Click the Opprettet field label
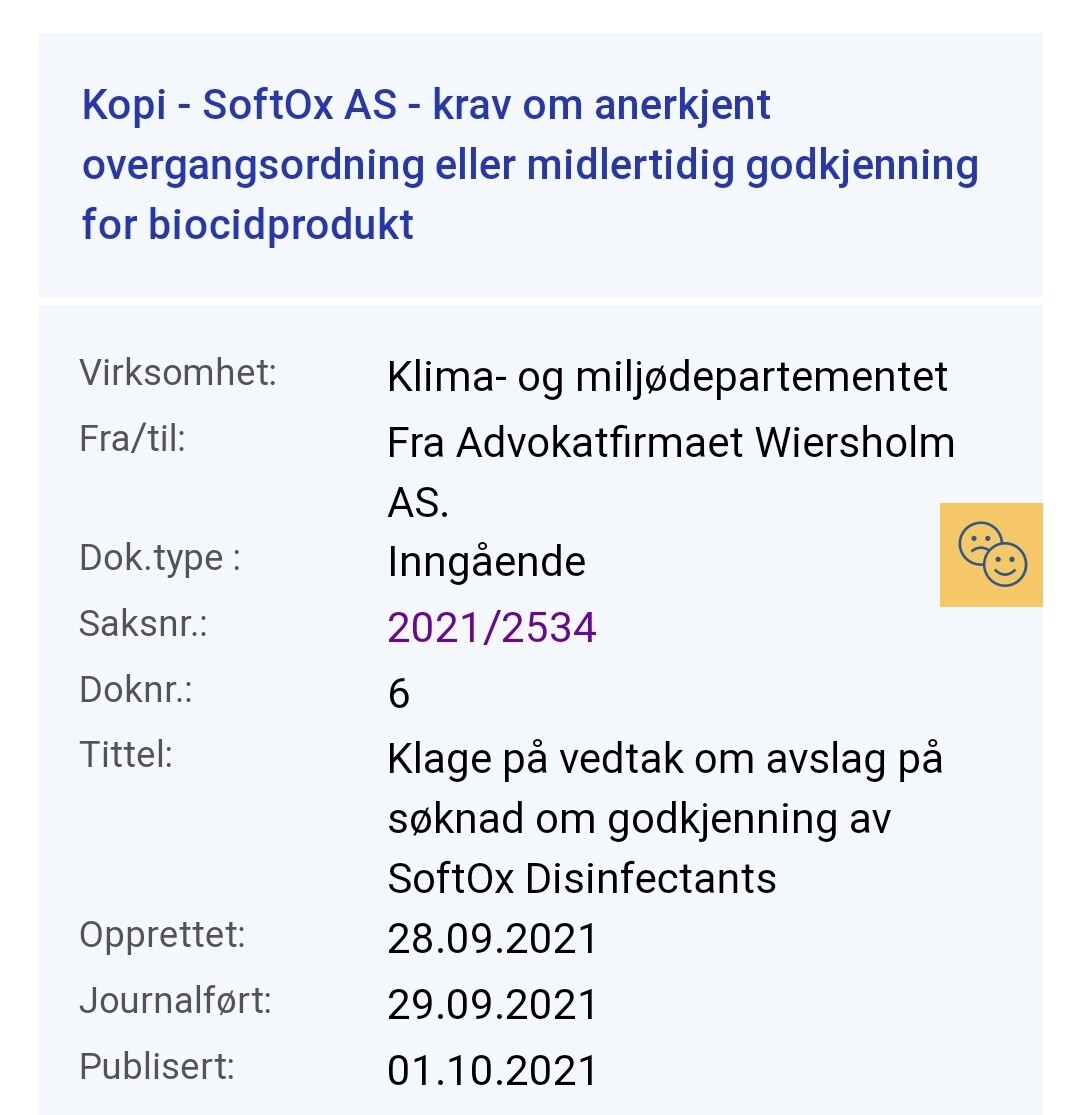The height and width of the screenshot is (1115, 1079). coord(162,935)
